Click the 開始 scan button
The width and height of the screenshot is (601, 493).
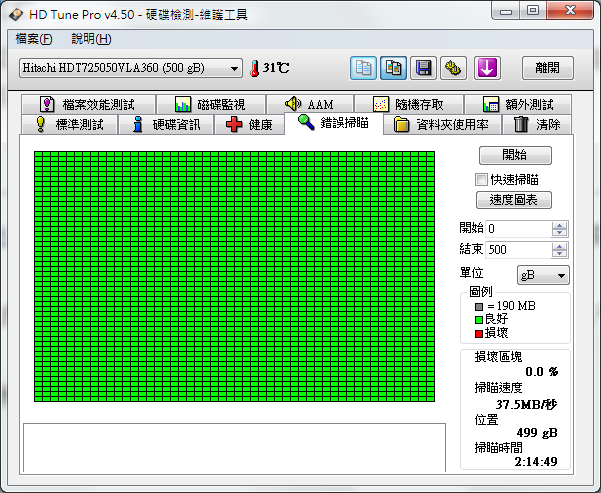[515, 155]
